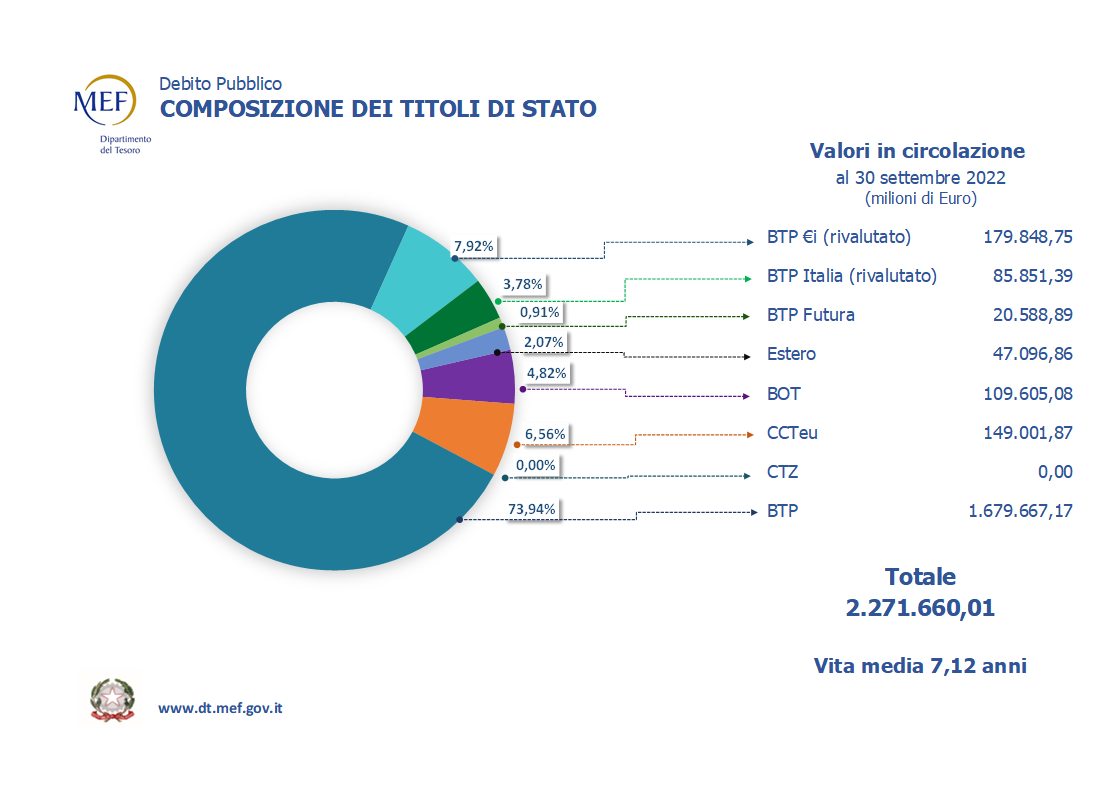
Task: Click the MEF Dipartimento del Tesoro logo
Action: tap(113, 114)
